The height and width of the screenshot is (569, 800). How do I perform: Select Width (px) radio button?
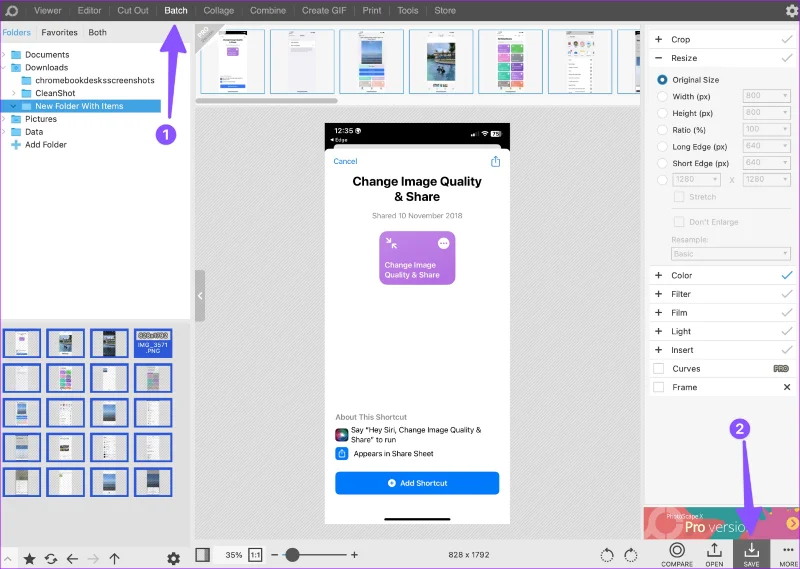pyautogui.click(x=662, y=96)
